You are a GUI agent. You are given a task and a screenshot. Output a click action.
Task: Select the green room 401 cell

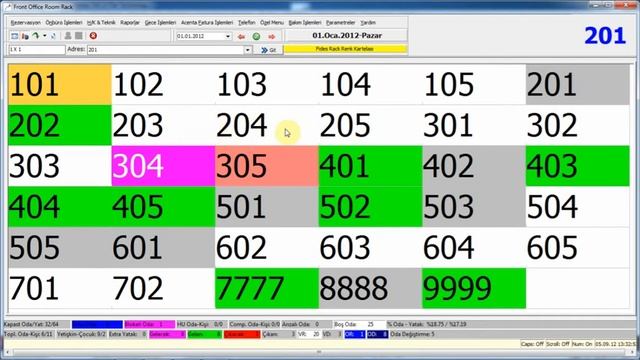tap(370, 166)
